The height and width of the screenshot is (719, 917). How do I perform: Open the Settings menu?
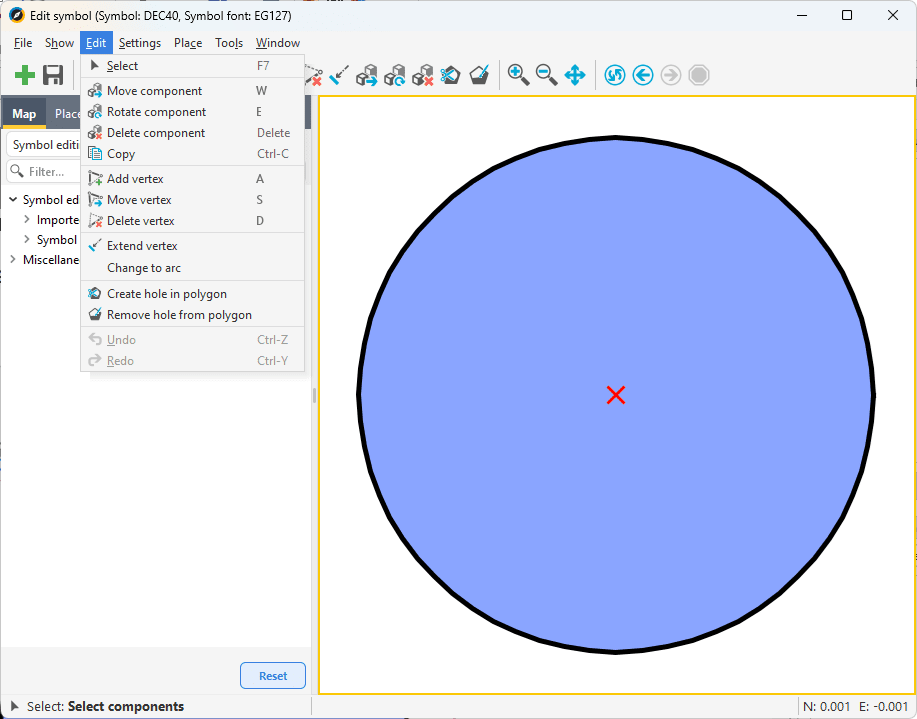tap(139, 43)
